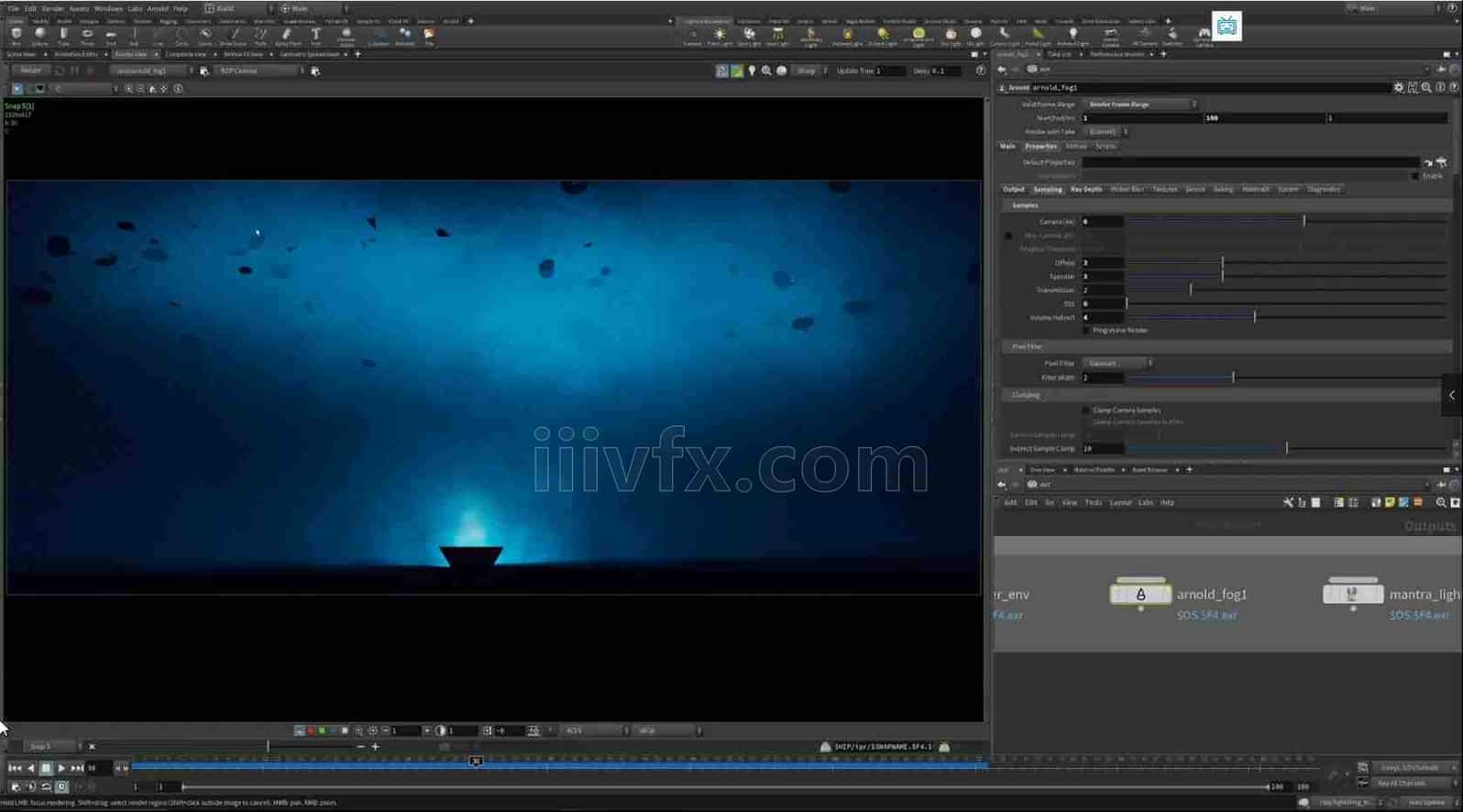This screenshot has width=1463, height=812.
Task: Select the Grid shelf tool
Action: coord(111,36)
